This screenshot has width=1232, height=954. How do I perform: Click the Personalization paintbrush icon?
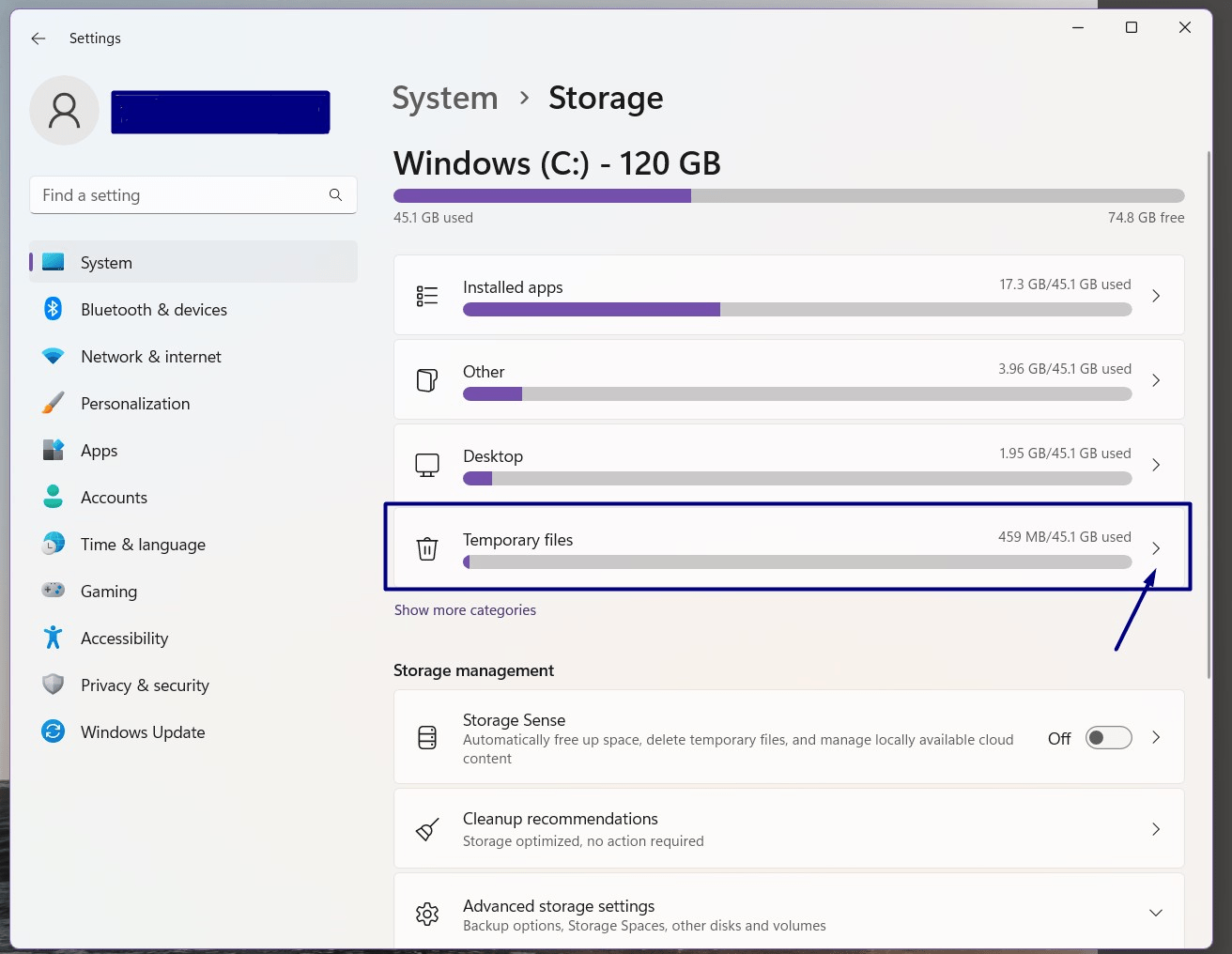(x=54, y=403)
